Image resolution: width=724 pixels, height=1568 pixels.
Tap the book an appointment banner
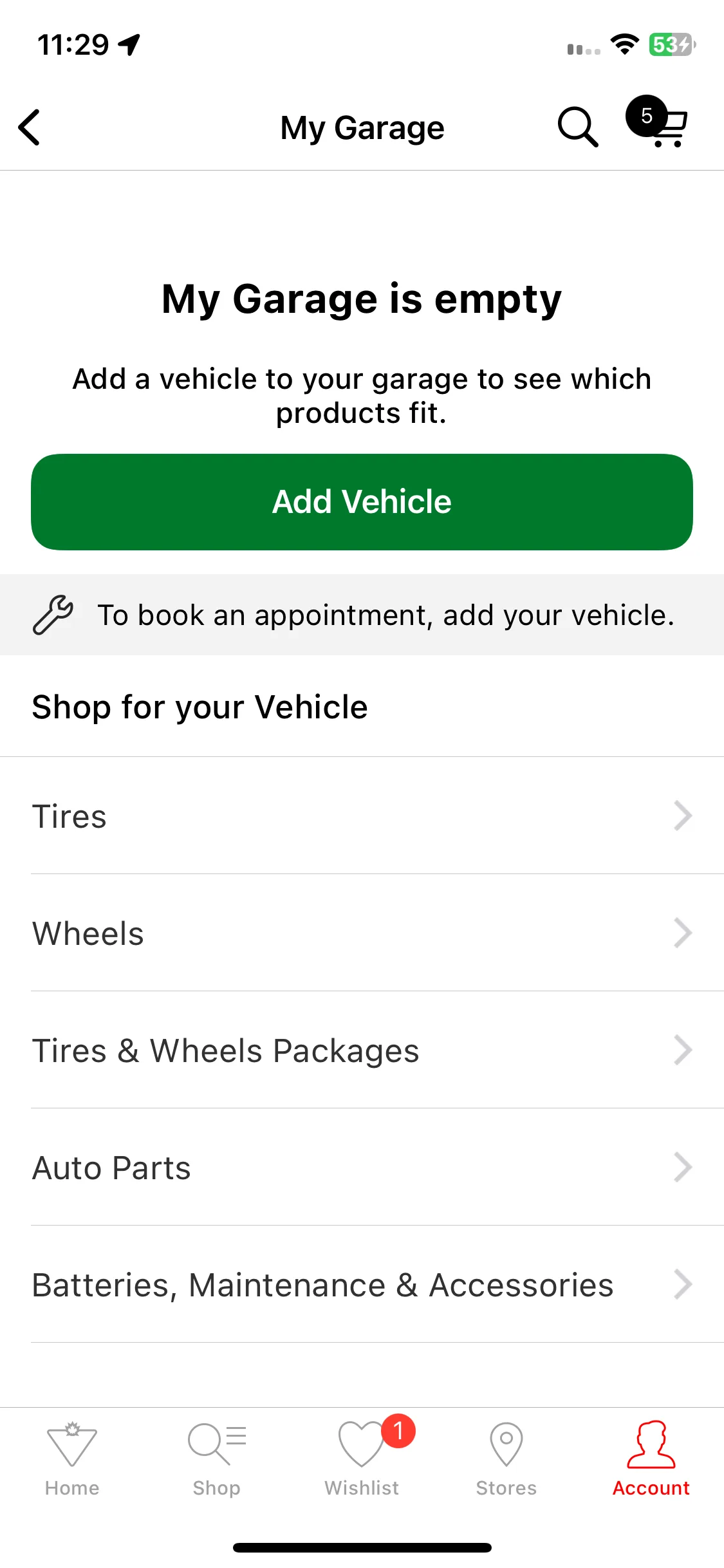(362, 615)
